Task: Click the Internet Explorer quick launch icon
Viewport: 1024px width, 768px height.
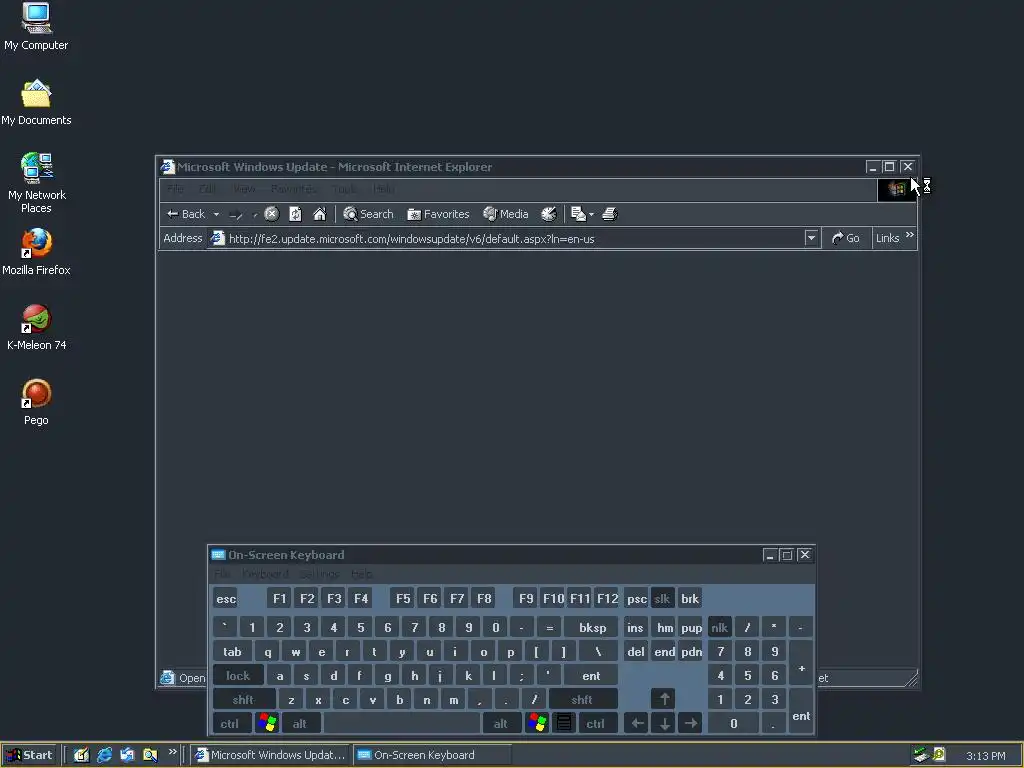Action: (x=104, y=755)
